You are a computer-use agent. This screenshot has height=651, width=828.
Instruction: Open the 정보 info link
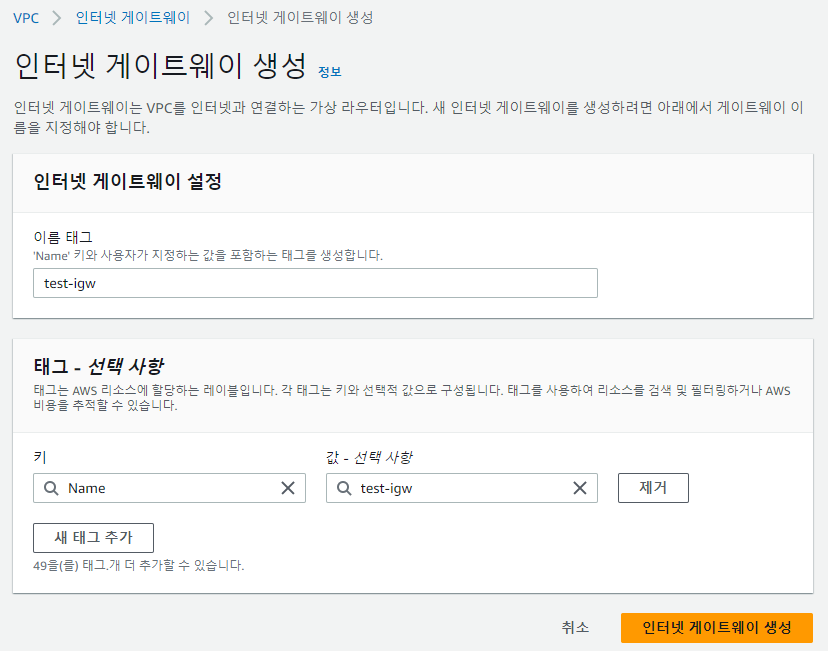point(330,72)
